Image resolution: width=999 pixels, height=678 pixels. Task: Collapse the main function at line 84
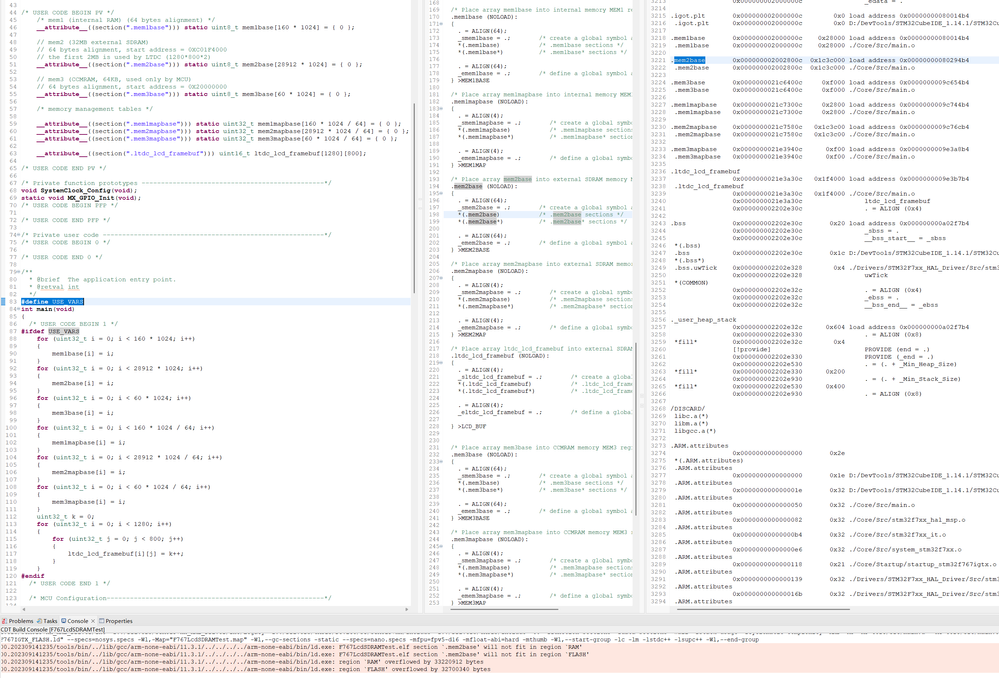coord(18,309)
